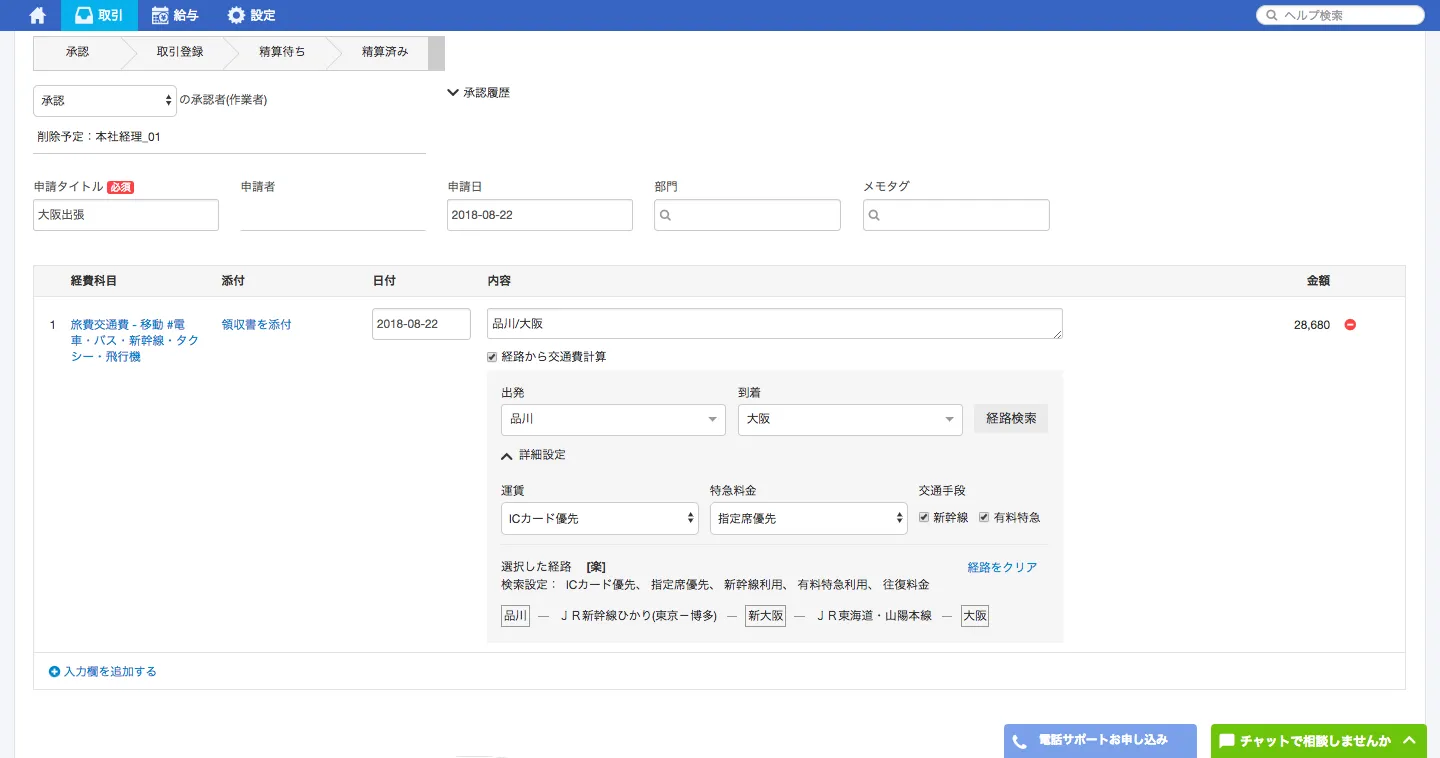Click the phone support icon button

[x=1020, y=741]
